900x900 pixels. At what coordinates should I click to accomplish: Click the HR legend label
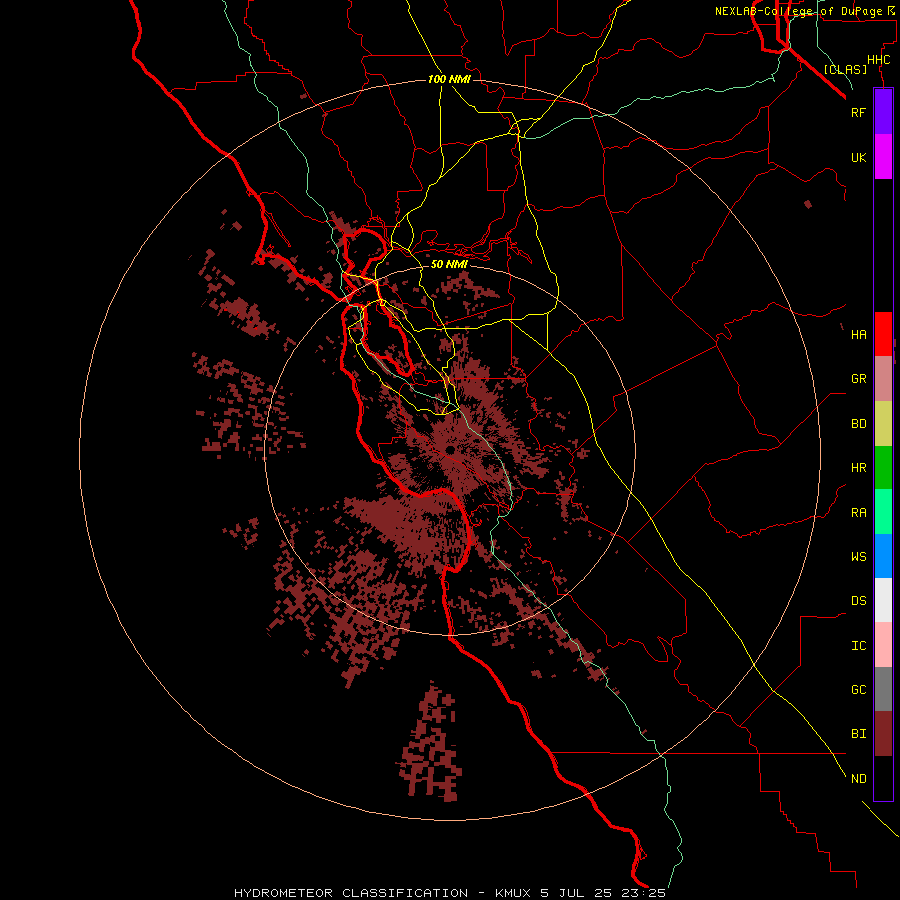click(x=858, y=468)
